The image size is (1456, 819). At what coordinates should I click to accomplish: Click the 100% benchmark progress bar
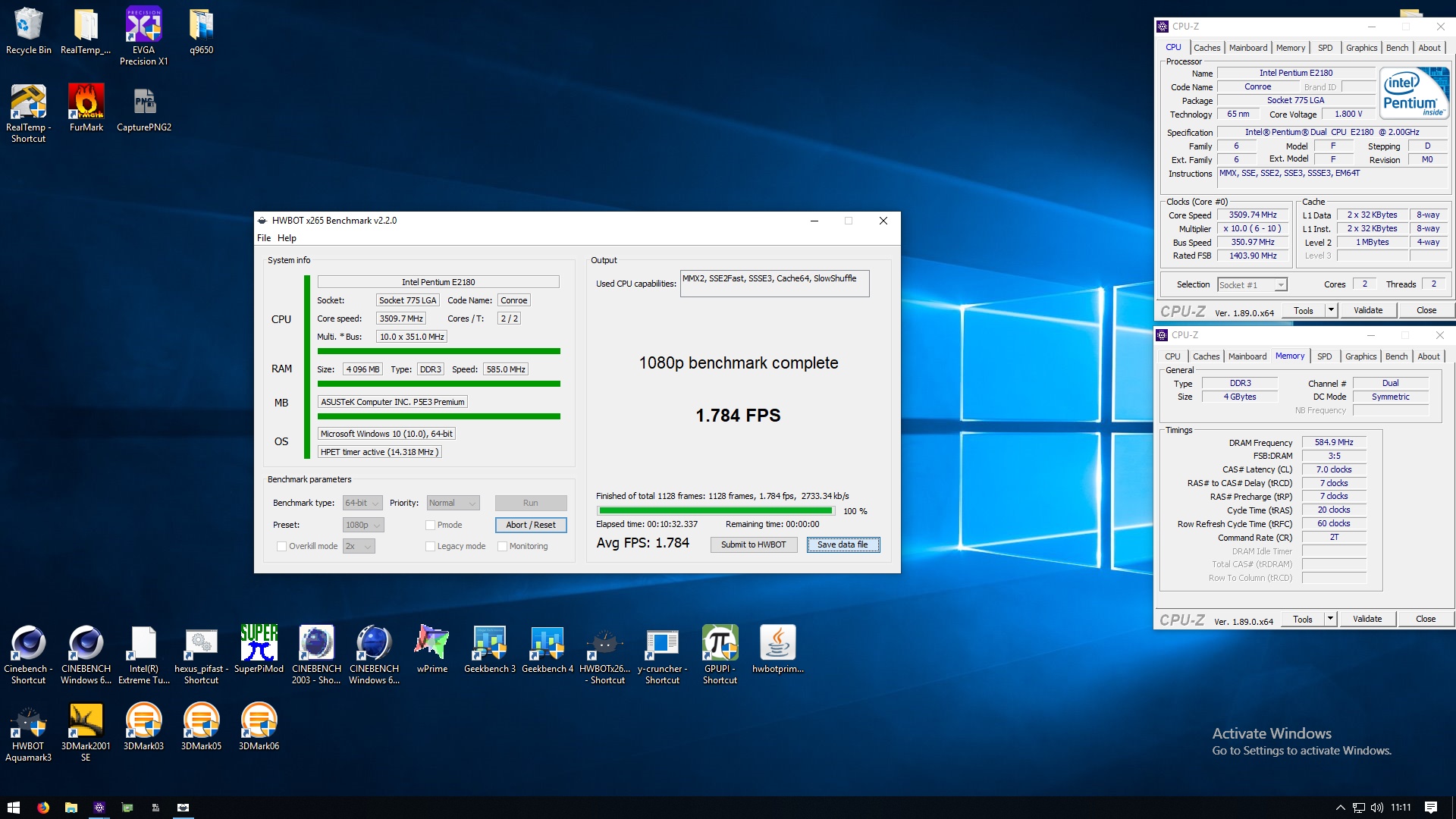[x=715, y=511]
